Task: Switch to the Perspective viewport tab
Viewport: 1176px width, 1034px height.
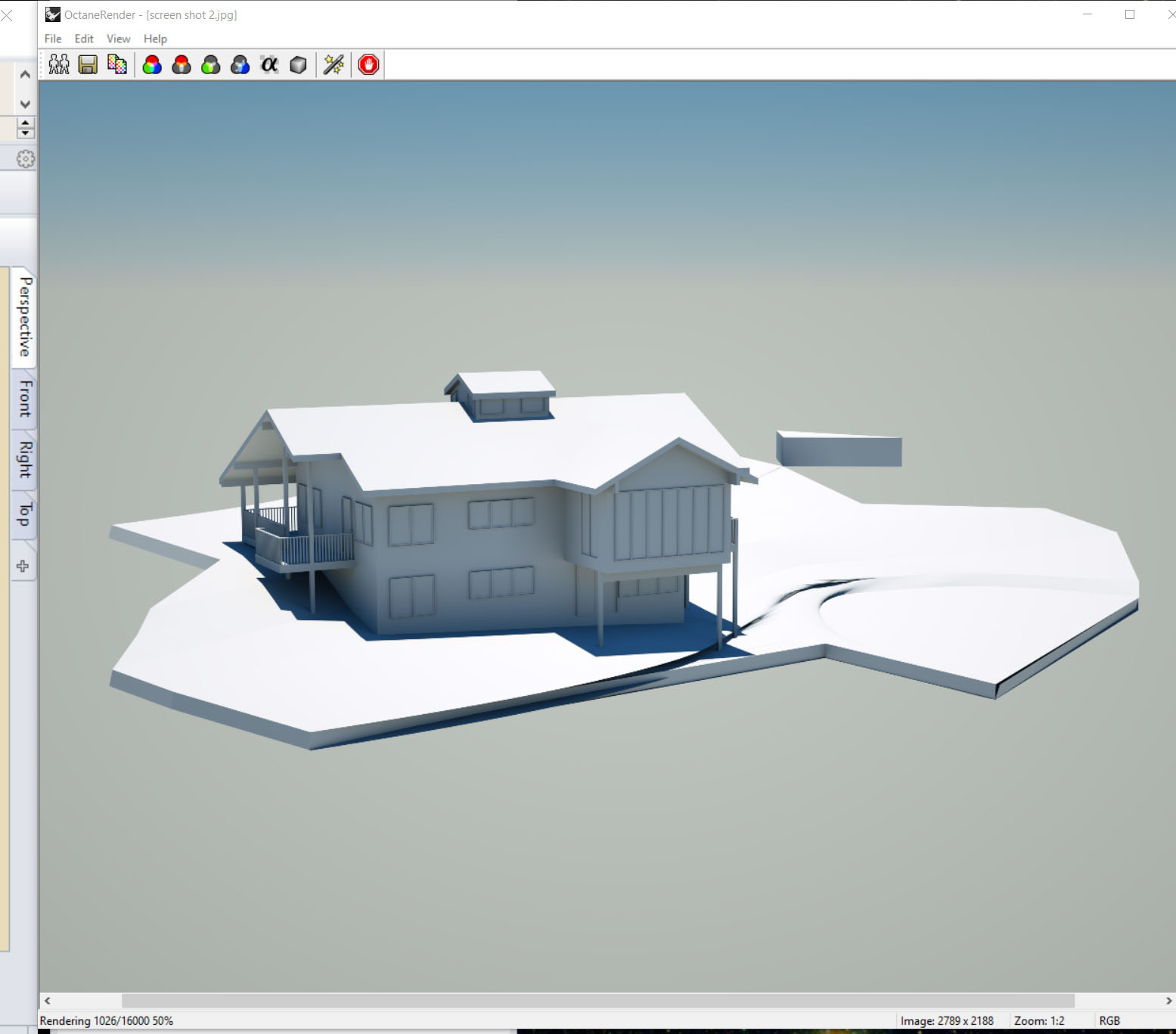Action: pos(25,317)
